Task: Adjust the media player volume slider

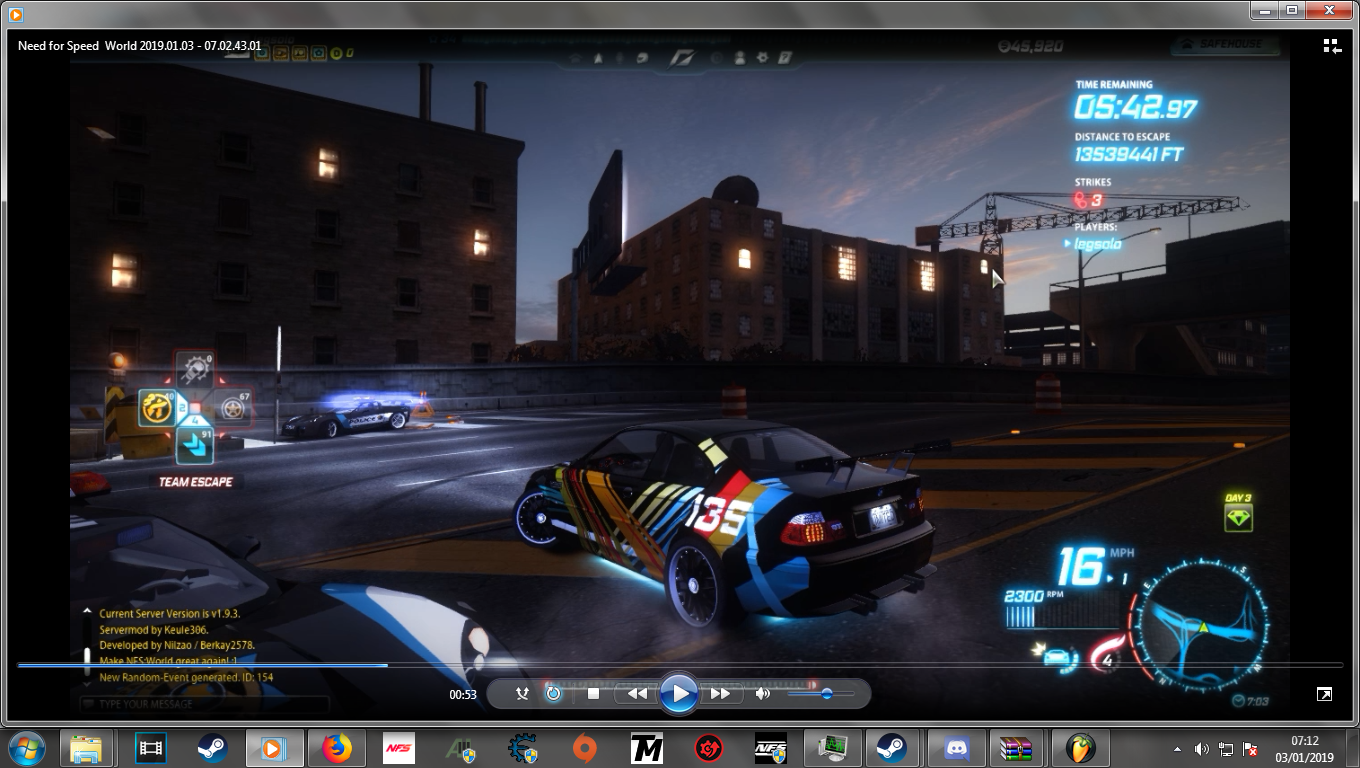Action: tap(820, 693)
